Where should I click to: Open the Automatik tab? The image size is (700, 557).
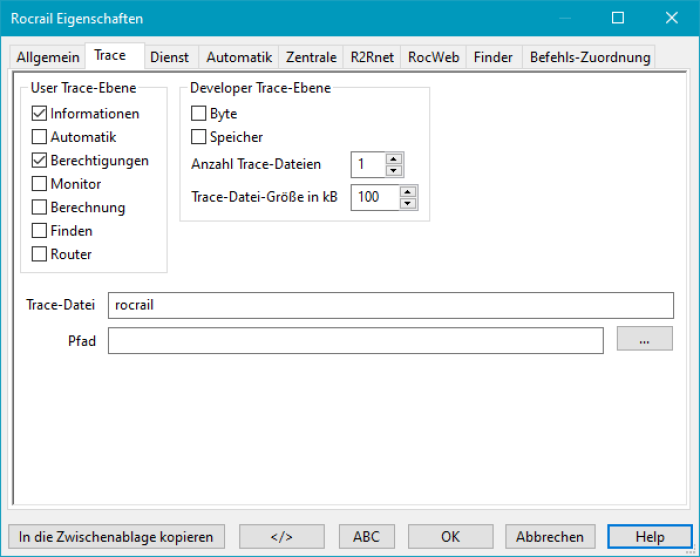click(239, 57)
